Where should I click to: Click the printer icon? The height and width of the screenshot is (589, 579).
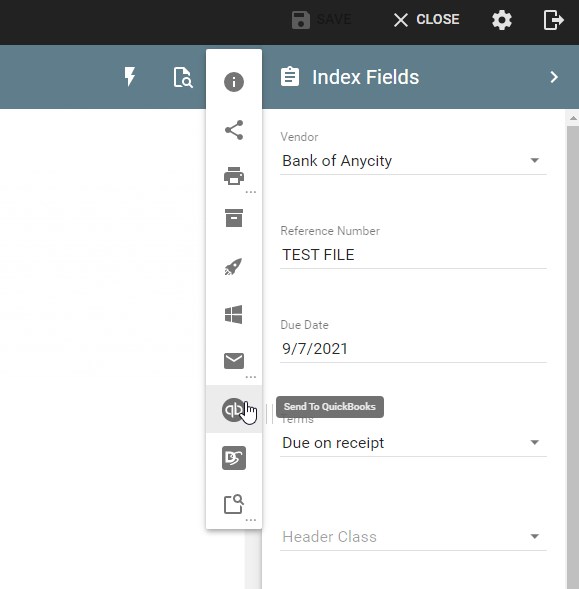(234, 176)
